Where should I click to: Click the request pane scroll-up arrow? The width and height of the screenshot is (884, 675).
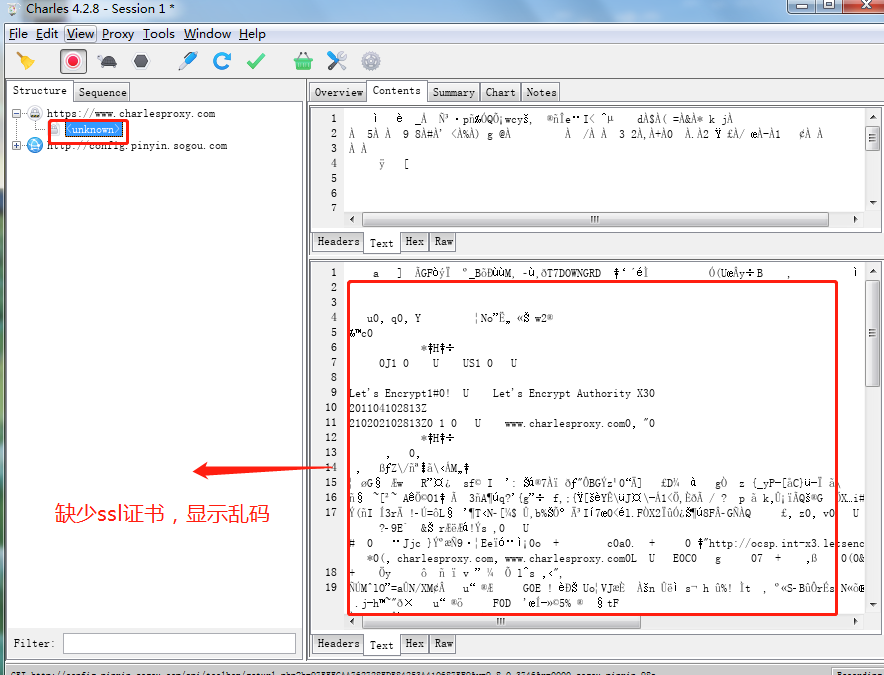click(x=873, y=117)
